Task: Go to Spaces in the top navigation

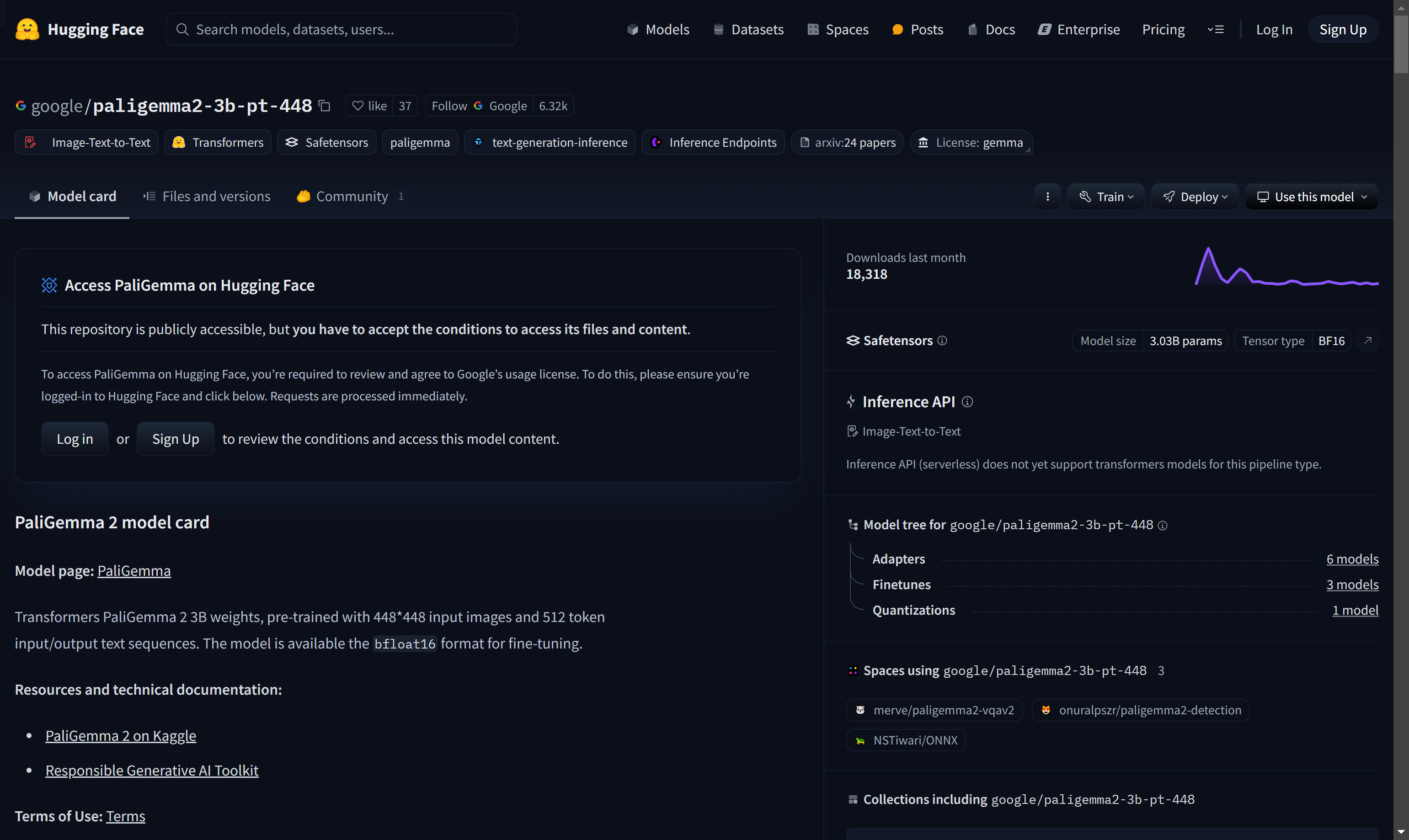Action: tap(838, 29)
